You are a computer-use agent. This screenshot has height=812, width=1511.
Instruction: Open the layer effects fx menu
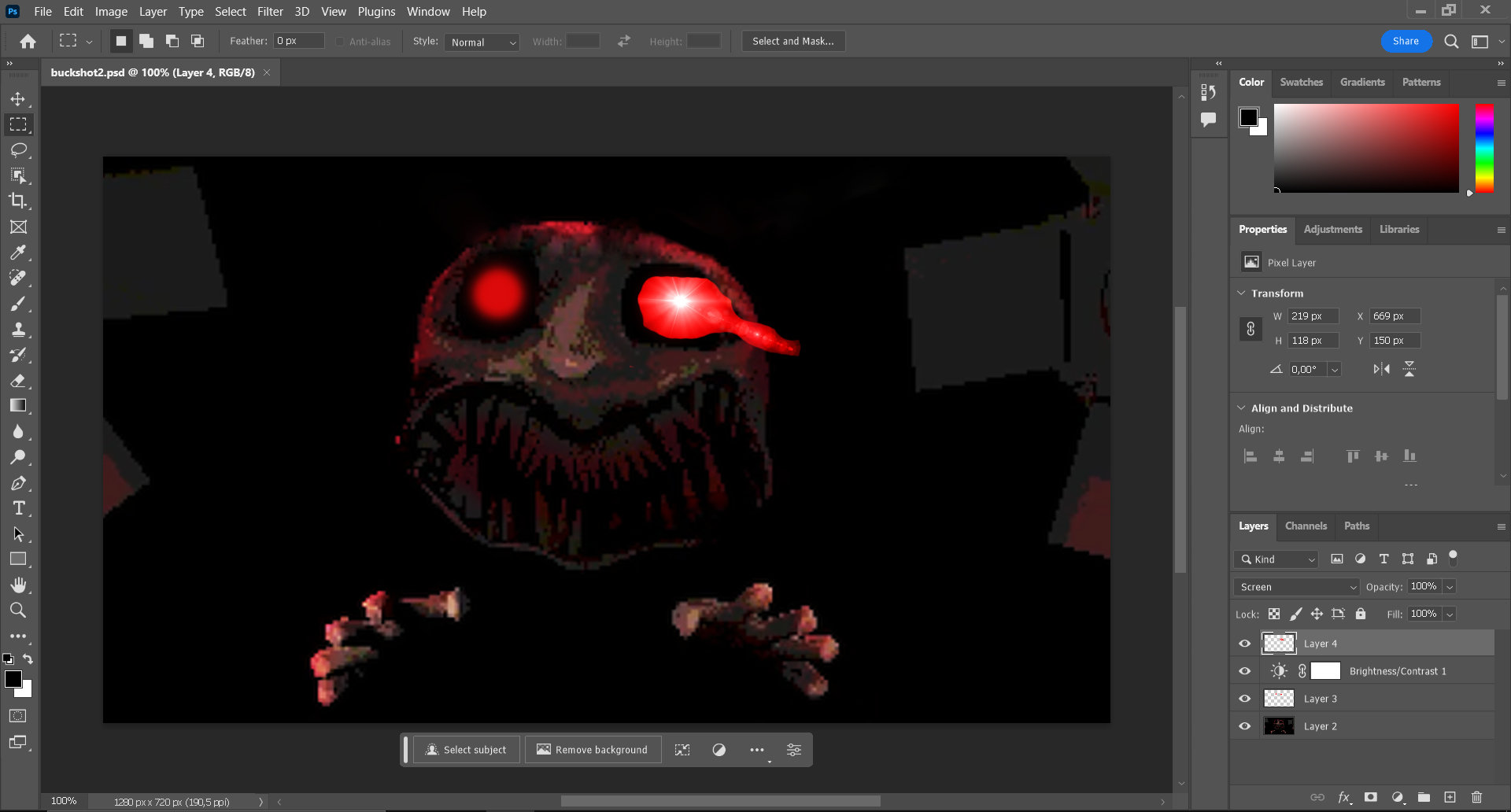1346,797
